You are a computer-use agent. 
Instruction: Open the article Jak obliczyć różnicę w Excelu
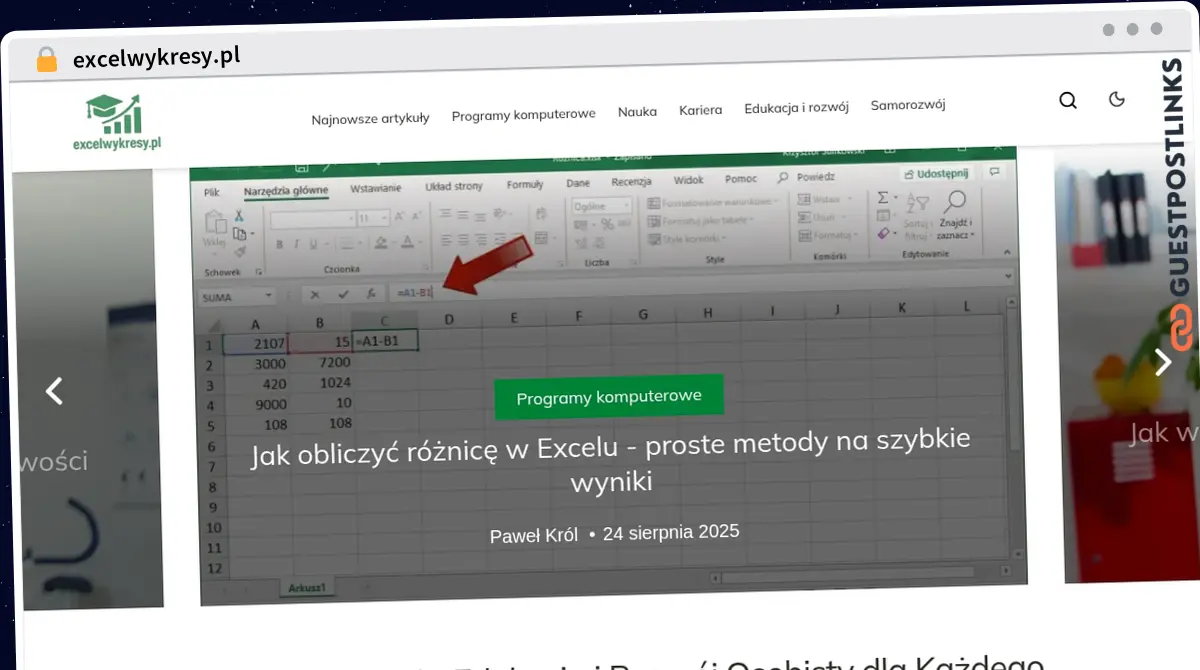point(611,461)
